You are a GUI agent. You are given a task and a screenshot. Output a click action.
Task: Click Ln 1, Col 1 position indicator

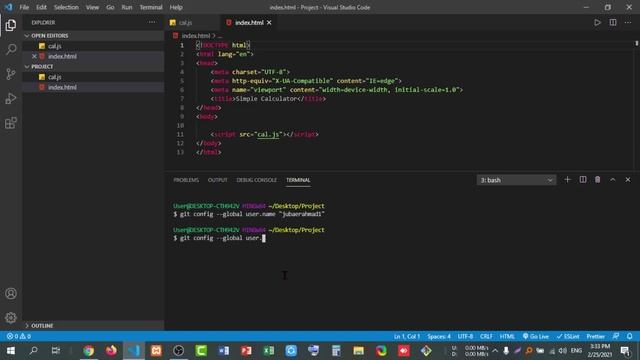[407, 336]
